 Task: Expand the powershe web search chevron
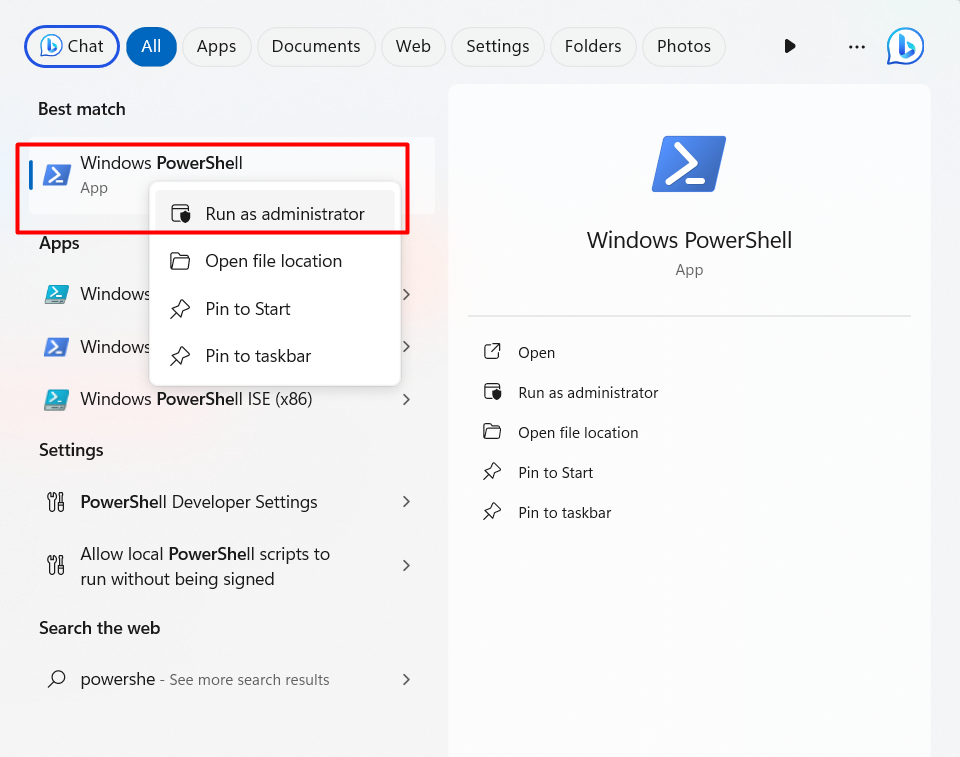coord(406,679)
